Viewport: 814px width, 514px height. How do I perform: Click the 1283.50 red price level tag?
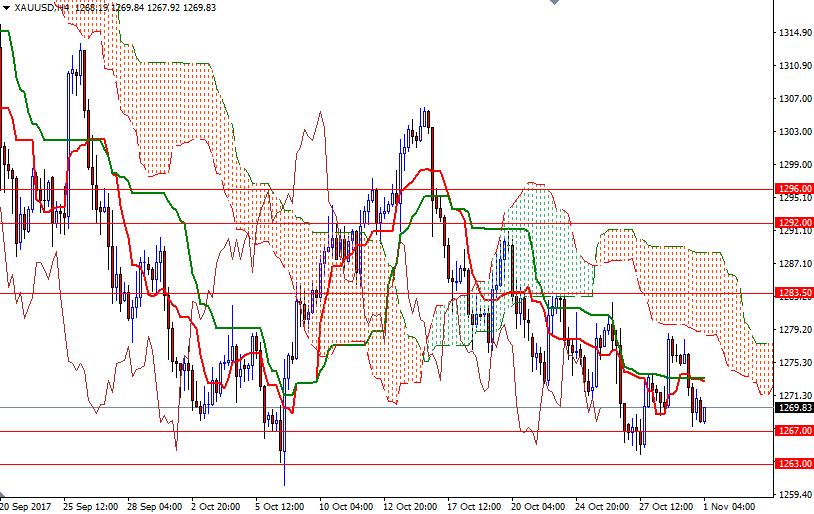pyautogui.click(x=794, y=293)
